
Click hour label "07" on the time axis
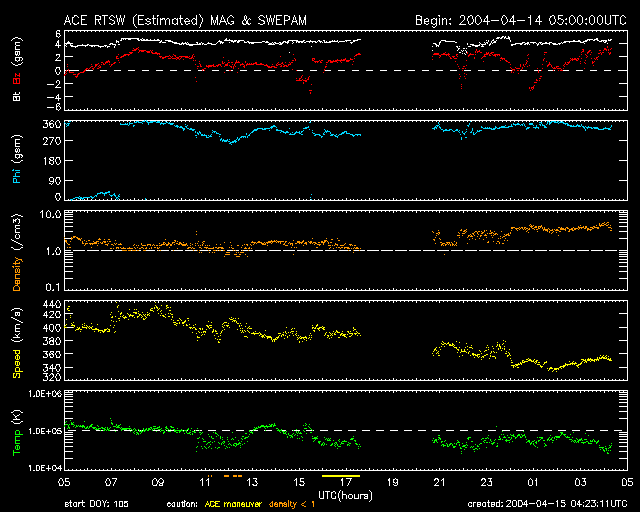pyautogui.click(x=111, y=482)
